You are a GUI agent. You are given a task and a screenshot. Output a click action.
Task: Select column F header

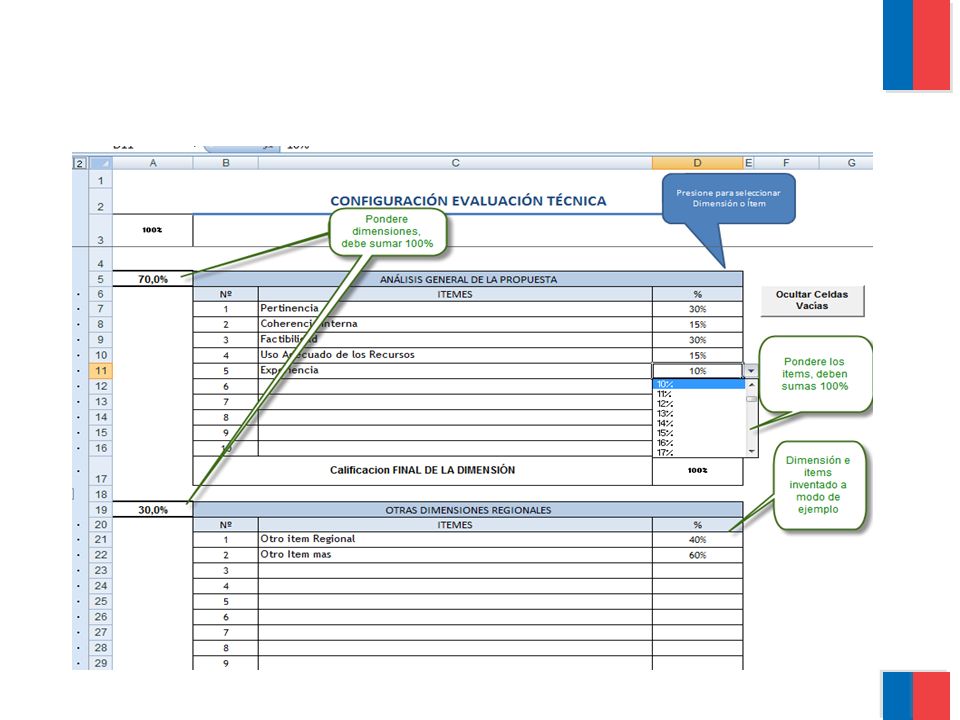click(x=786, y=163)
